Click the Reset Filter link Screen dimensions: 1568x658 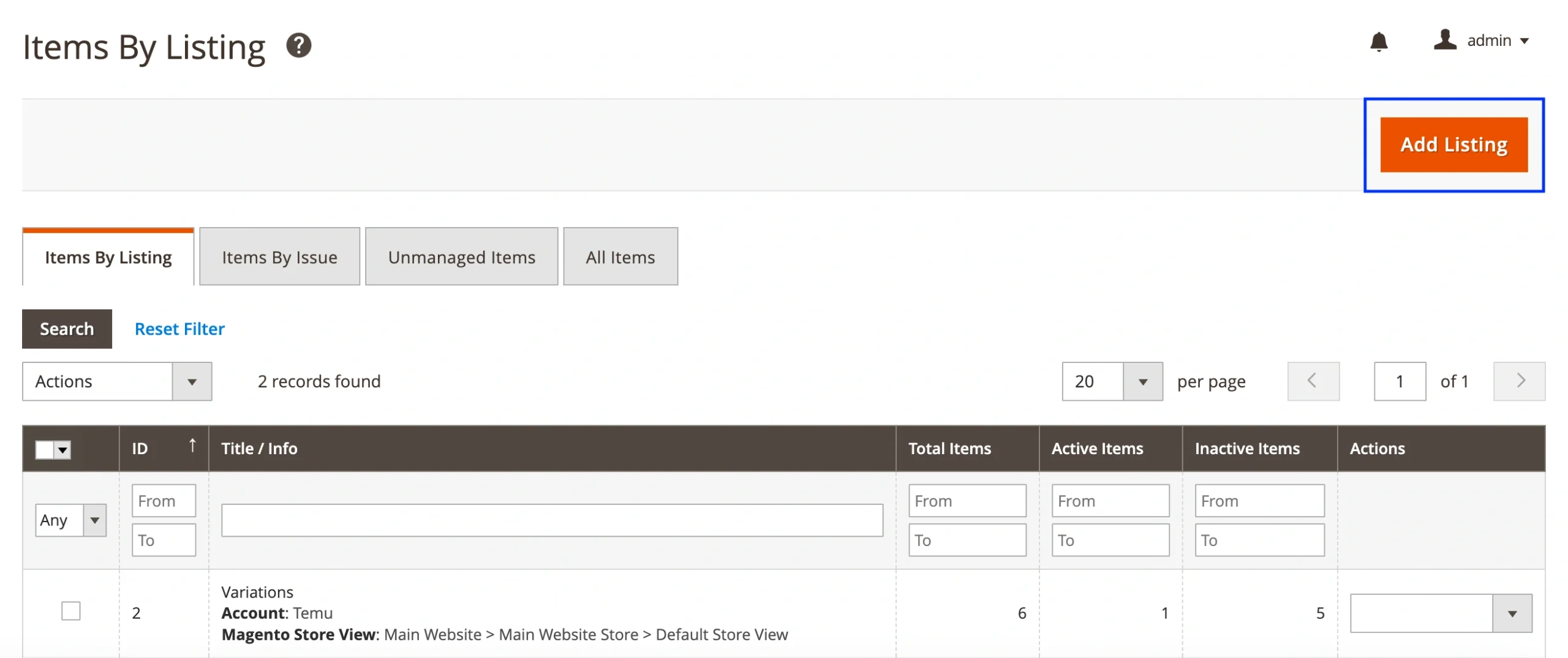[x=179, y=329]
